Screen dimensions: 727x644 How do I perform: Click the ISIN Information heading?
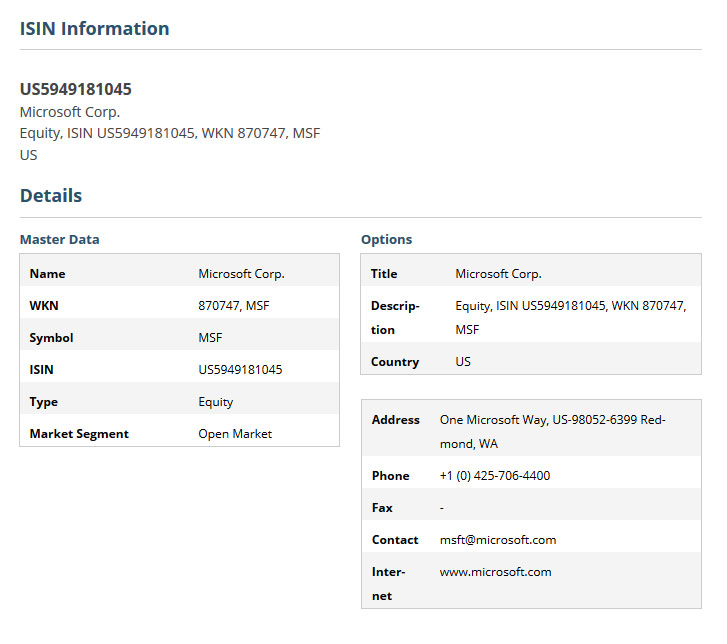tap(94, 29)
